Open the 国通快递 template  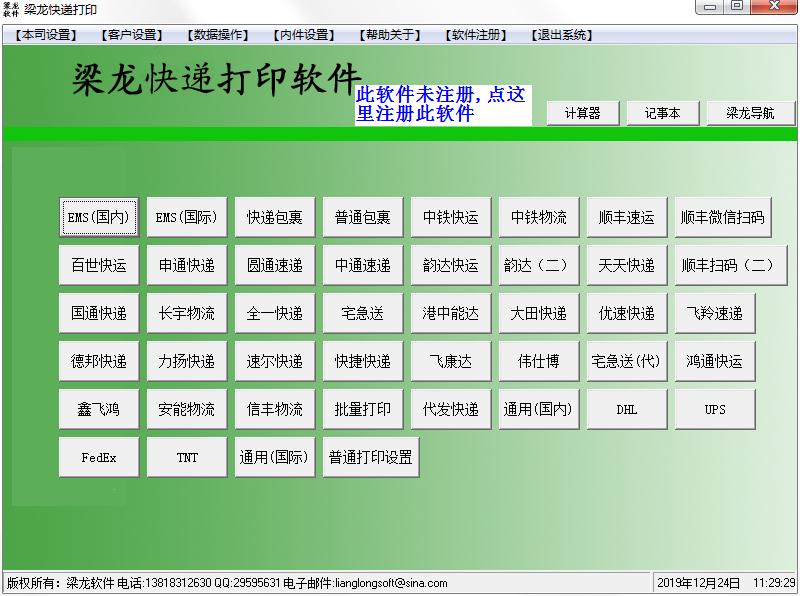(99, 313)
